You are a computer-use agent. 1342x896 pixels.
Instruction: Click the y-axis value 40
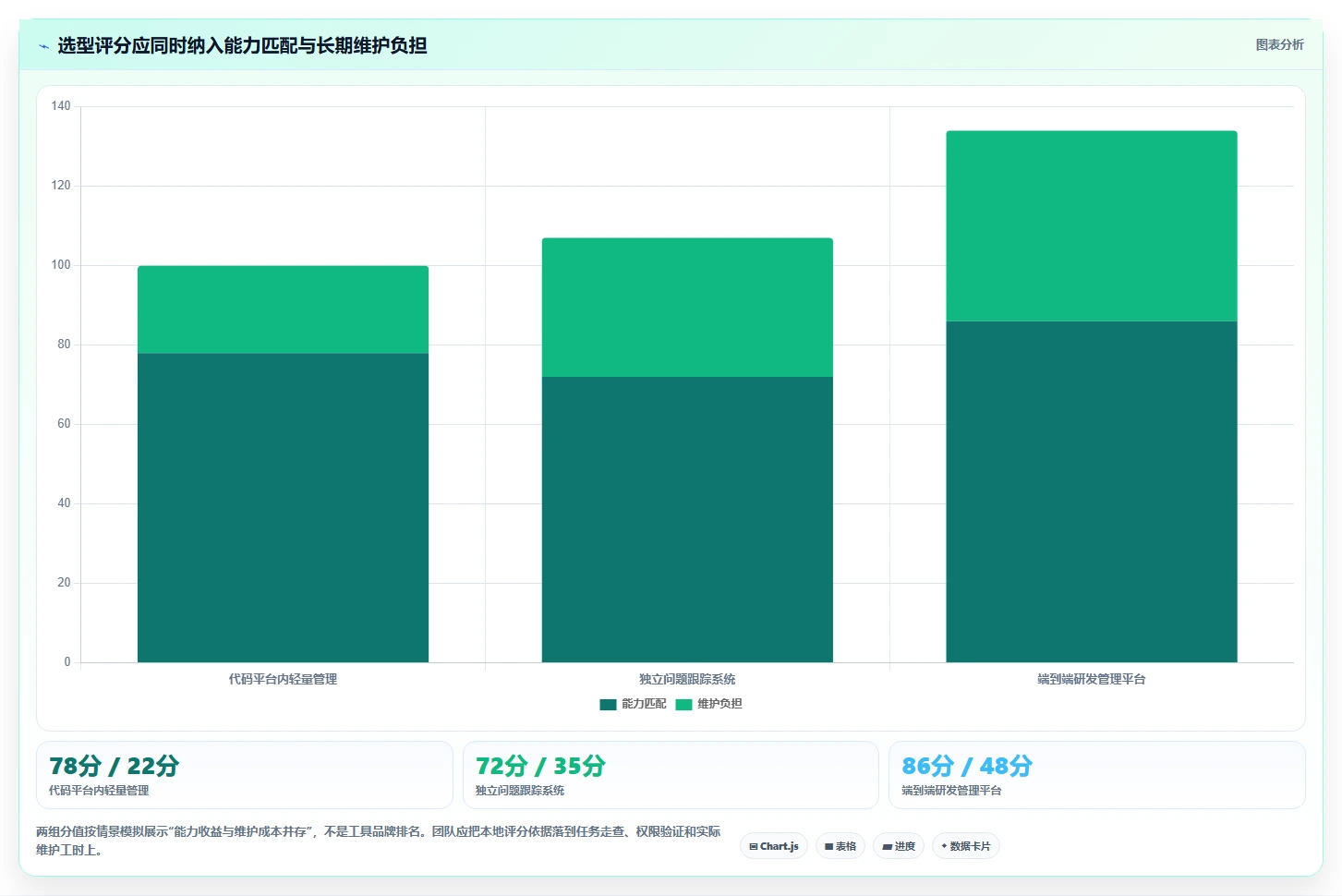64,503
